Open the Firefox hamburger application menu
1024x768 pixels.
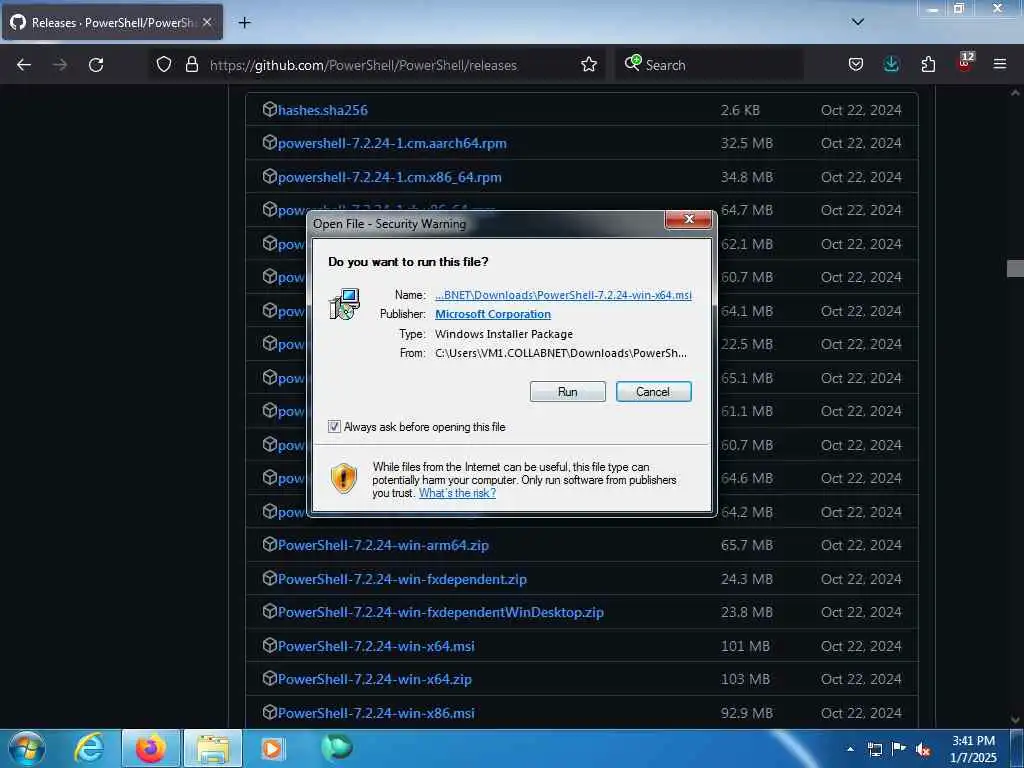1000,65
